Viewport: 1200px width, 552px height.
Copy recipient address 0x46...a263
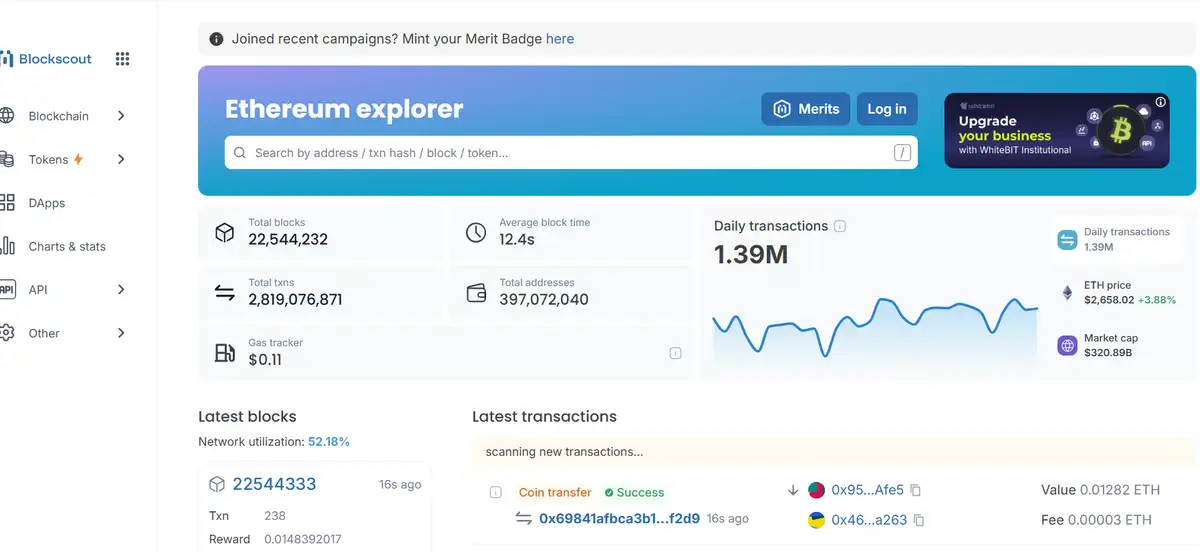point(919,520)
